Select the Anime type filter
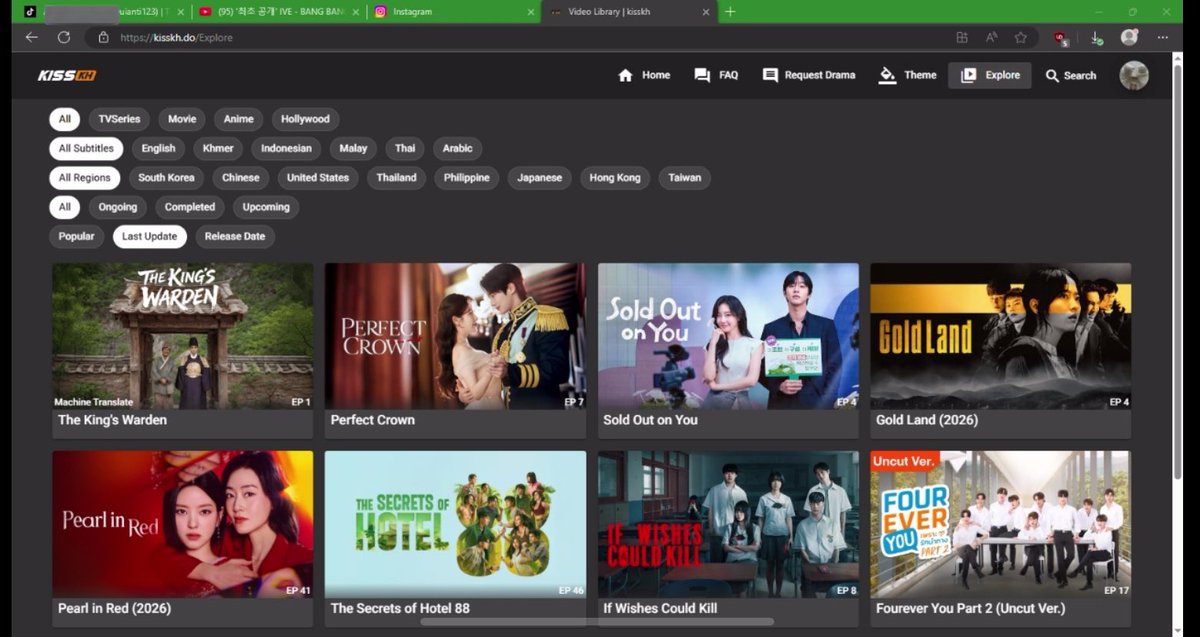This screenshot has height=637, width=1200. tap(238, 119)
